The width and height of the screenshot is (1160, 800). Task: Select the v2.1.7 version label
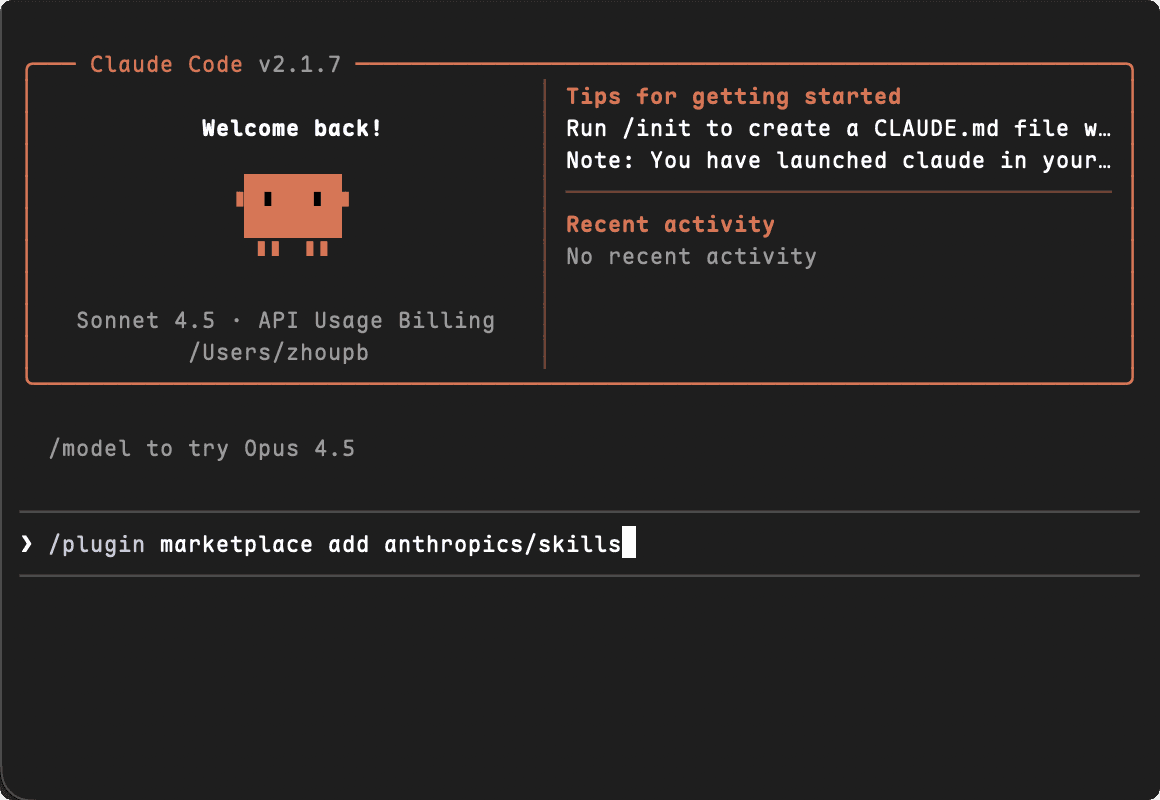coord(300,65)
